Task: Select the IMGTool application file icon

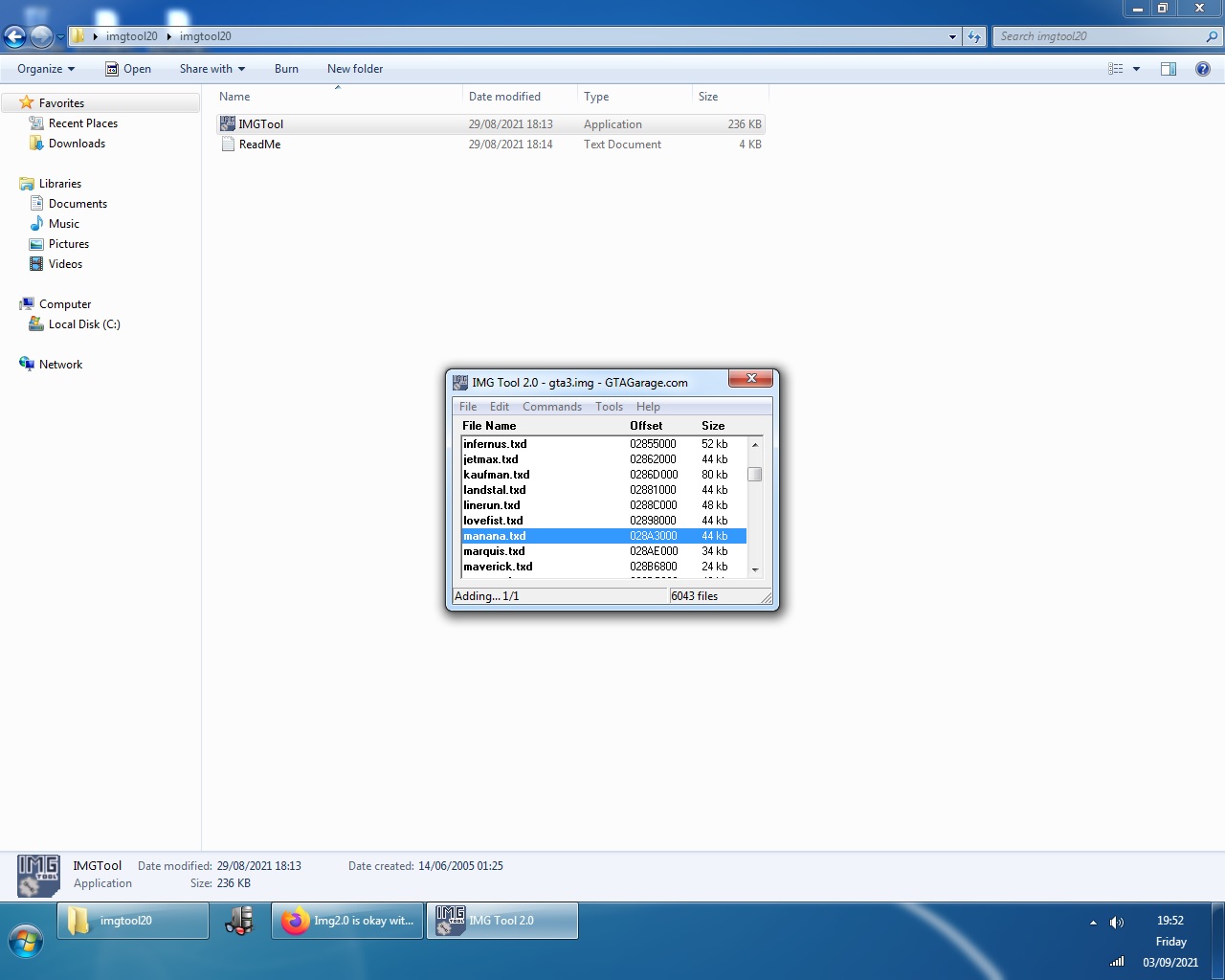Action: (228, 124)
